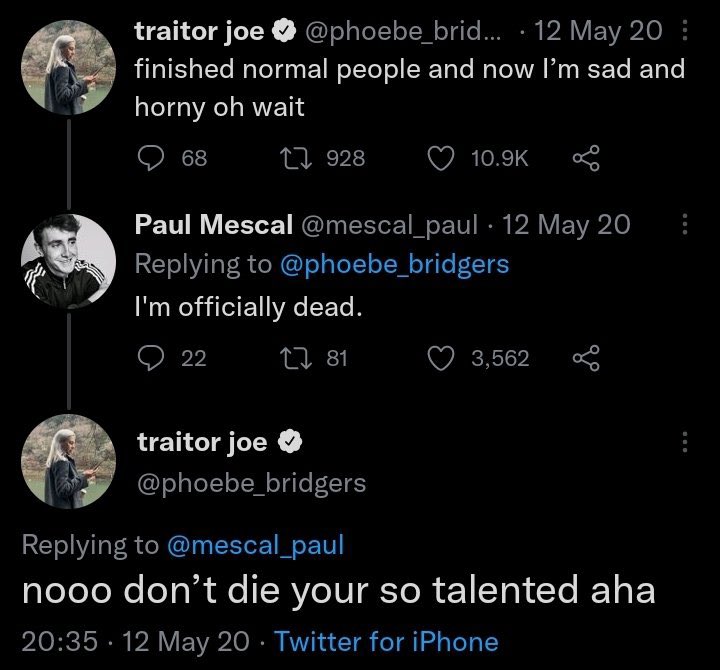Viewport: 720px width, 670px height.
Task: Open more options on Paul Mescal's tweet
Action: coord(684,224)
